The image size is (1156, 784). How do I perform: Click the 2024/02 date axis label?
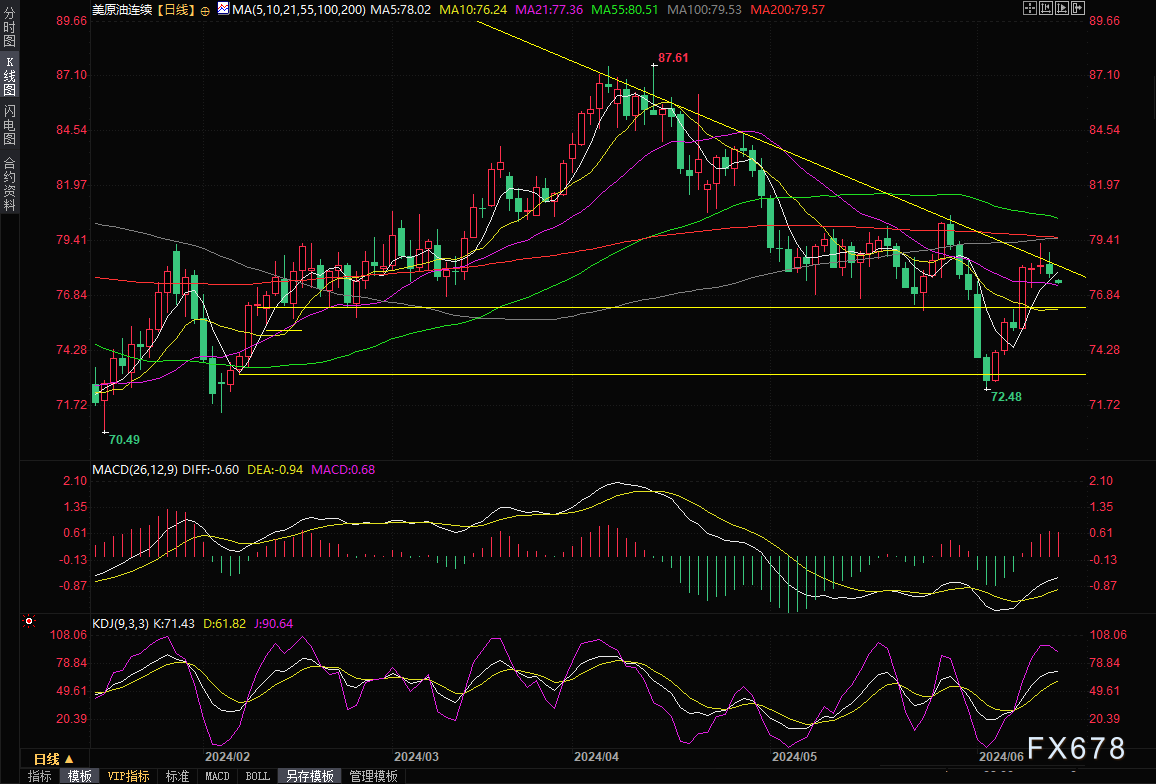tap(227, 757)
